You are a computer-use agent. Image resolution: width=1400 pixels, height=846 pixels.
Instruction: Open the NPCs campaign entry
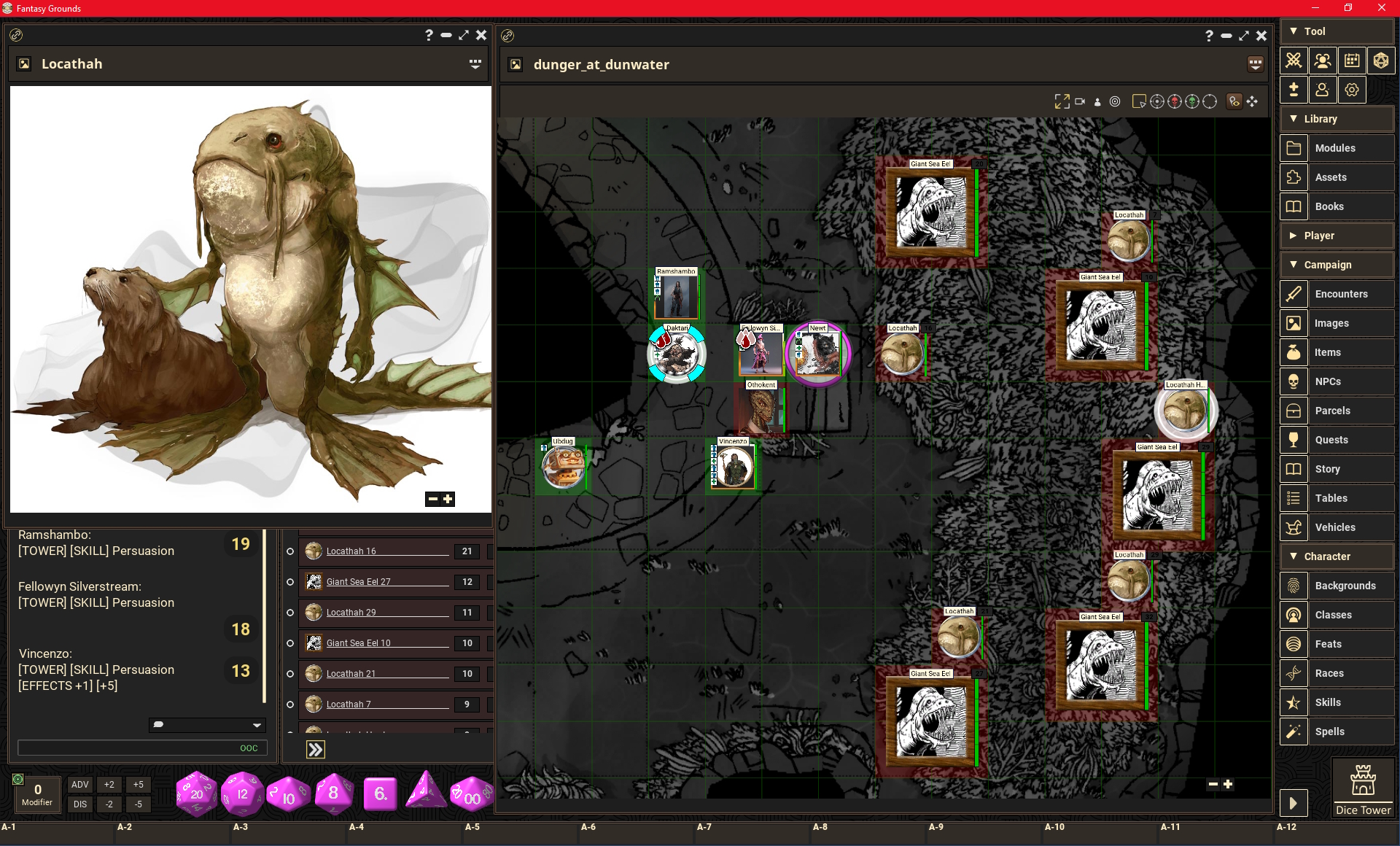point(1337,381)
